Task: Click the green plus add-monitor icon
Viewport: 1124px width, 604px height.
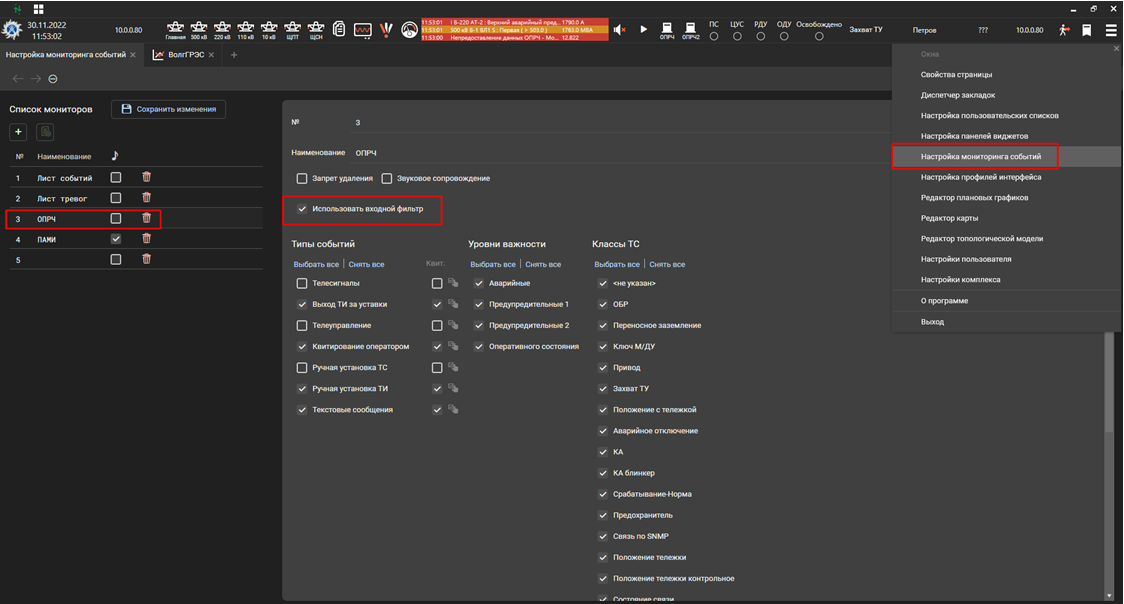Action: pyautogui.click(x=19, y=132)
